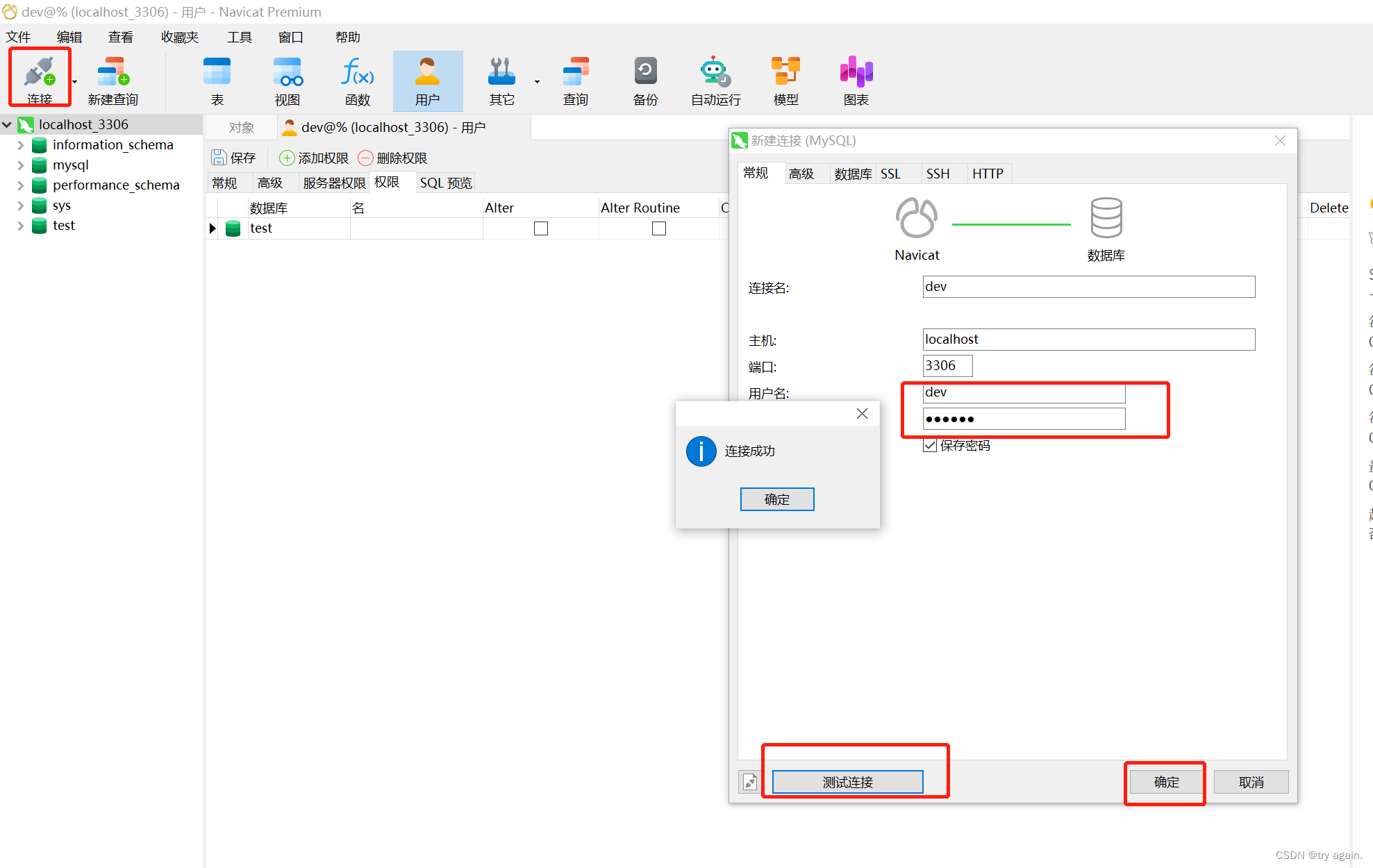Click the Username (用户名) dev field
Viewport: 1373px width, 868px height.
pos(1024,392)
